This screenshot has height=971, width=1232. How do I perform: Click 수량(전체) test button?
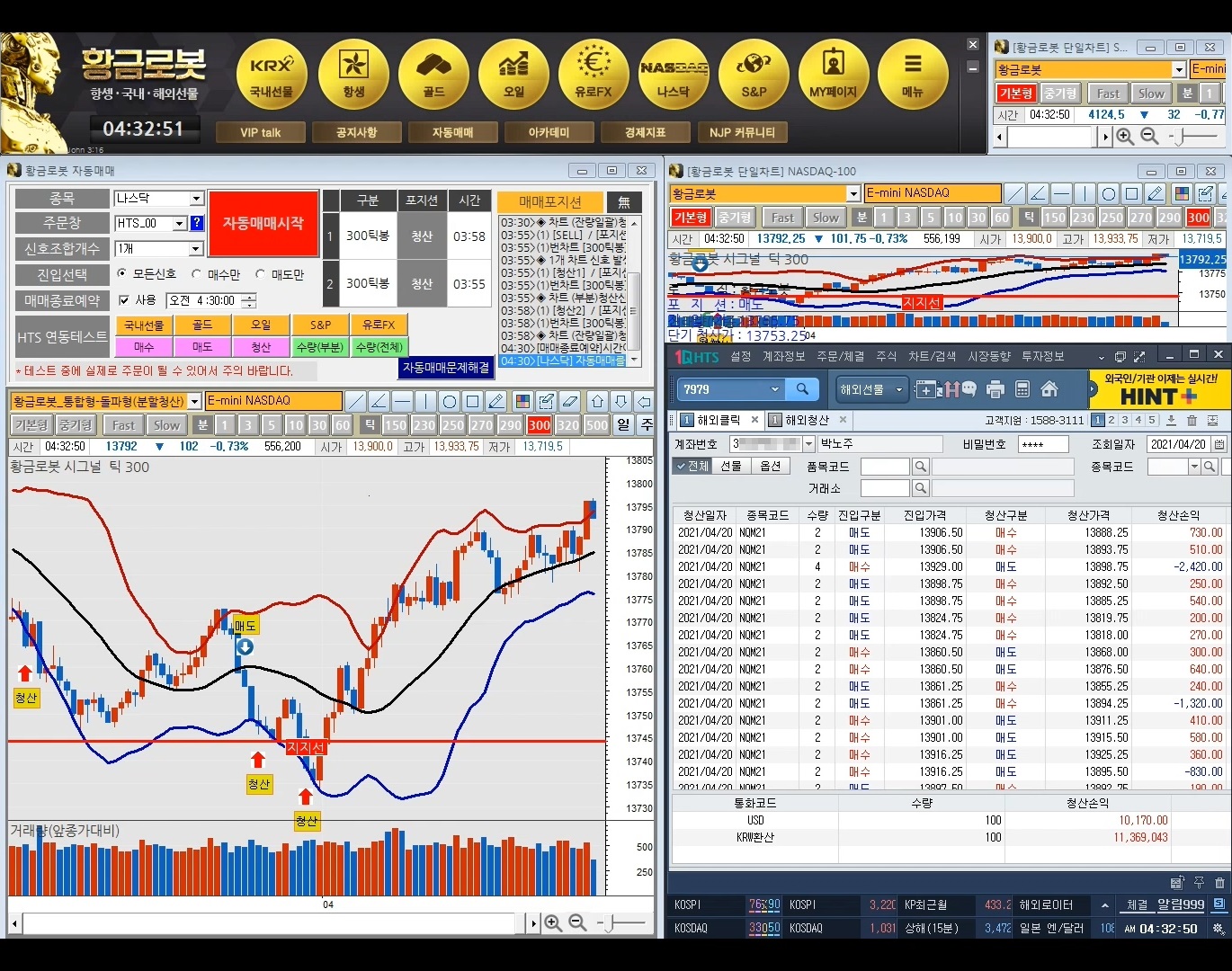pos(379,346)
